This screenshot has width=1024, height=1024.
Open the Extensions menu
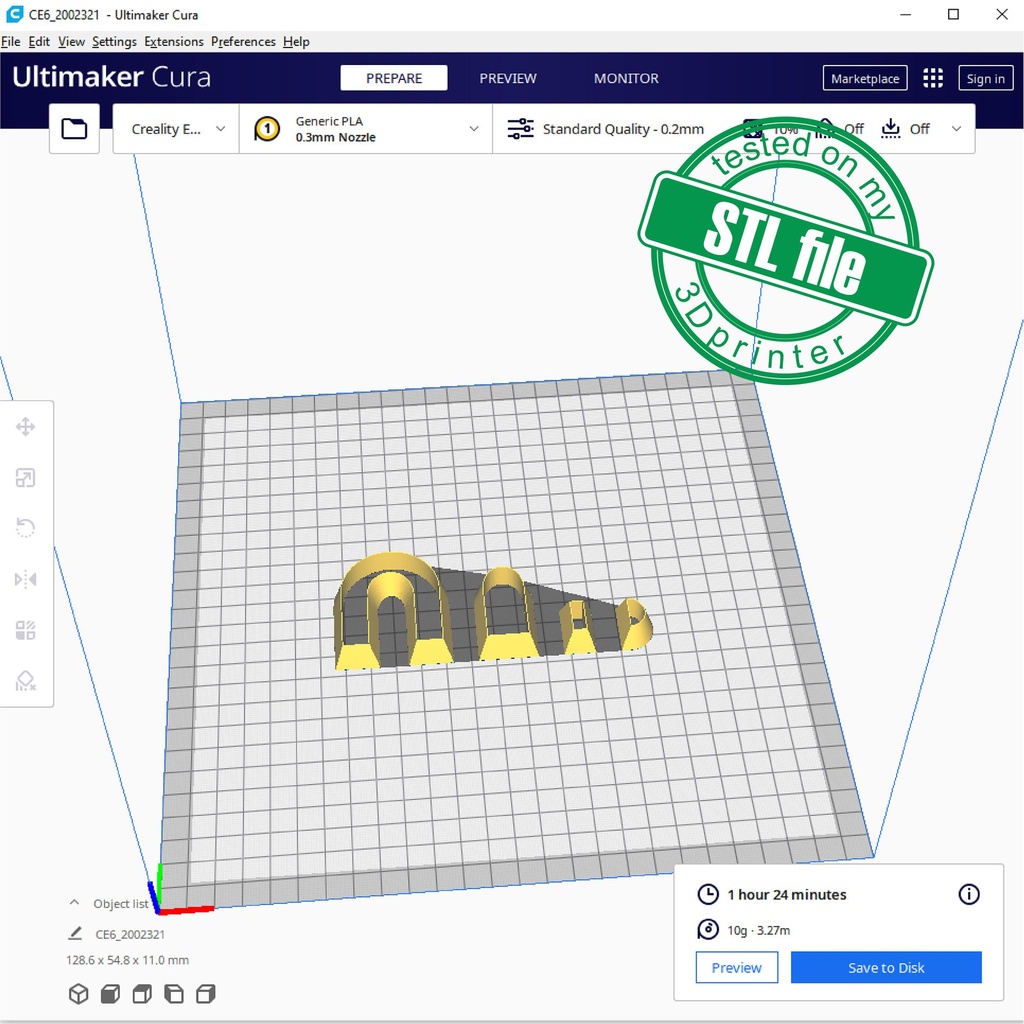pyautogui.click(x=174, y=41)
